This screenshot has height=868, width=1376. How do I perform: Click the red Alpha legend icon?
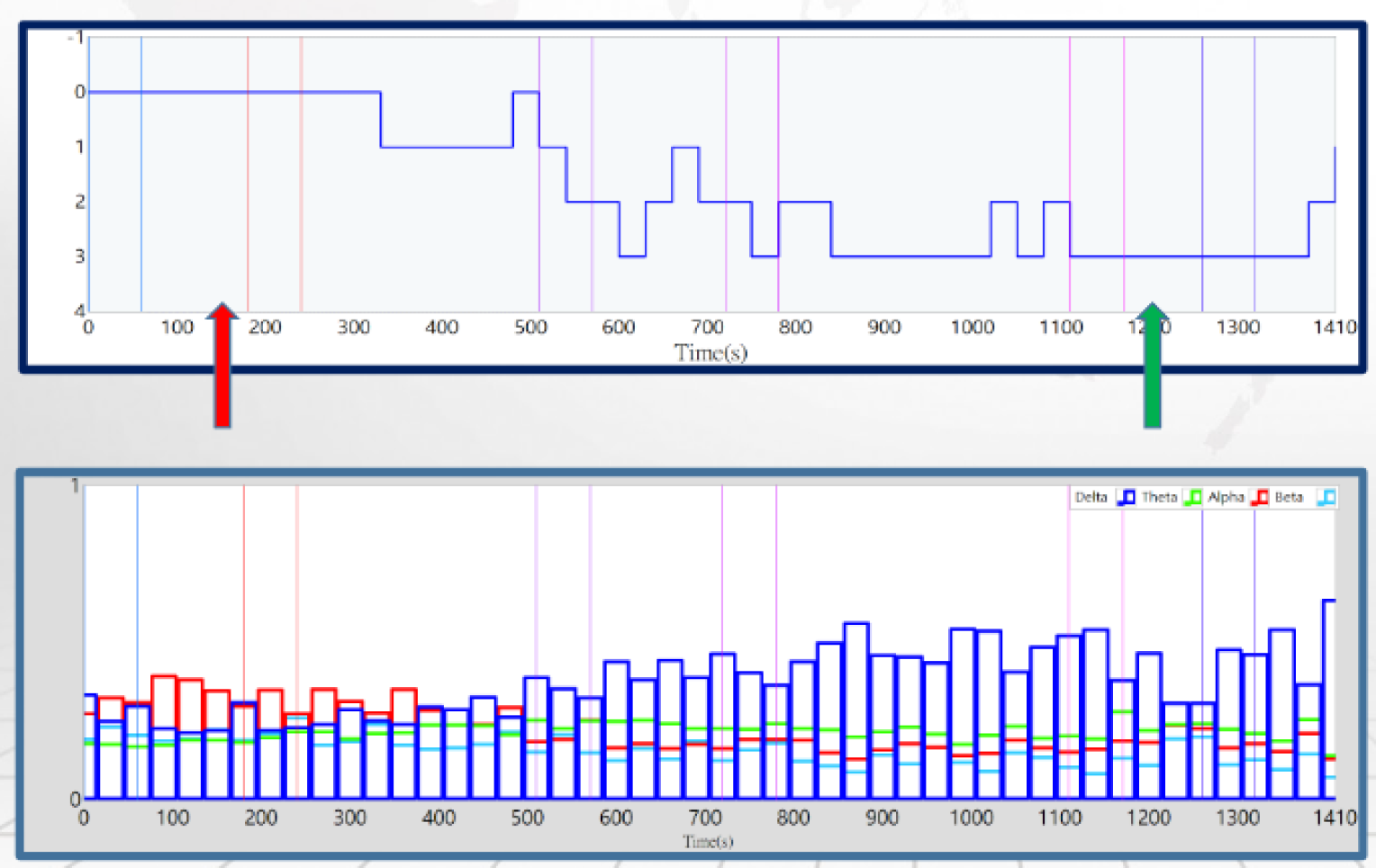[1260, 497]
